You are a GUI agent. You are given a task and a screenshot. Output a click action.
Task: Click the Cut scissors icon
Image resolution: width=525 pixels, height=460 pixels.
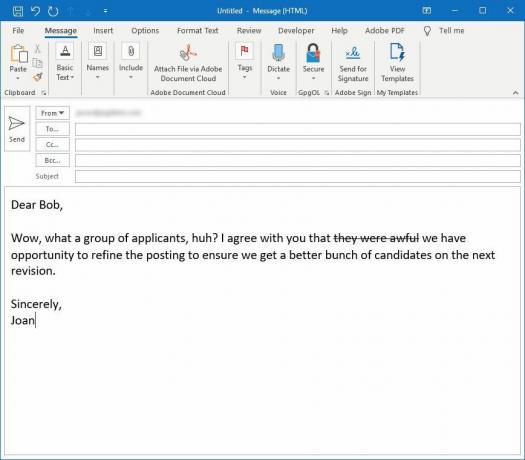point(38,49)
